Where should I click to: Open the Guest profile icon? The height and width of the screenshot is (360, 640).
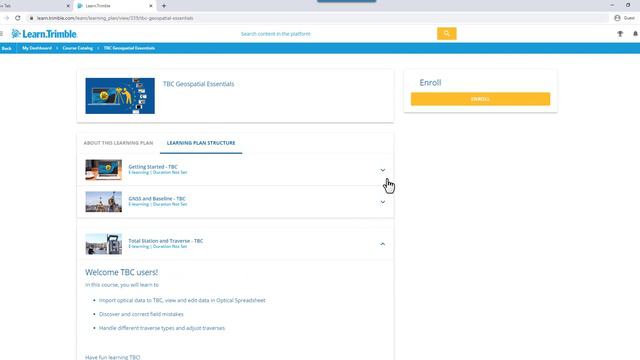[x=617, y=18]
